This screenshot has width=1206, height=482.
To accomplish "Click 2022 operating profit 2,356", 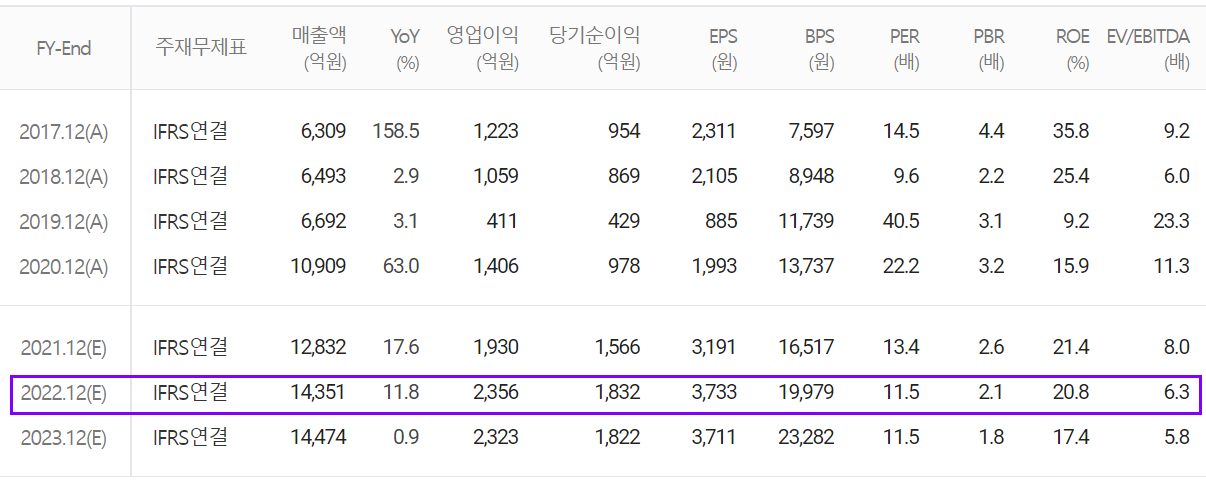I will (496, 392).
